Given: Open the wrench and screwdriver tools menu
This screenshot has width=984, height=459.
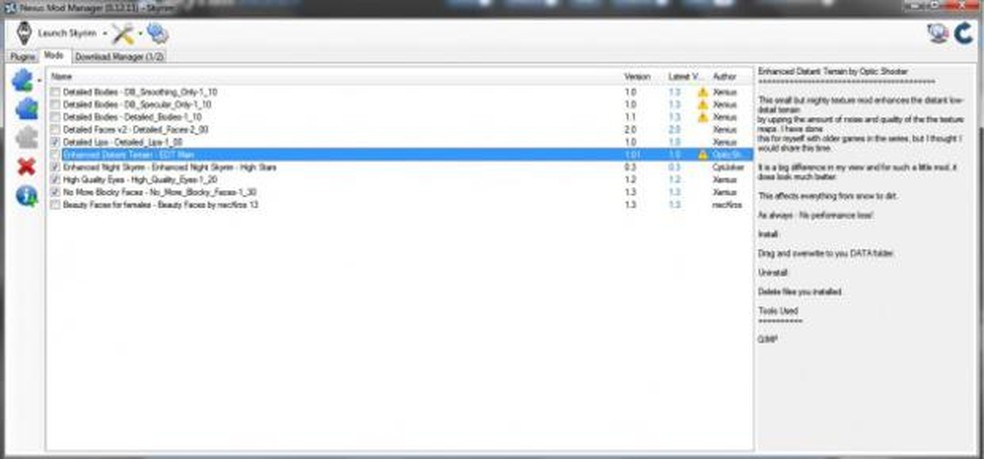Looking at the screenshot, I should [123, 33].
